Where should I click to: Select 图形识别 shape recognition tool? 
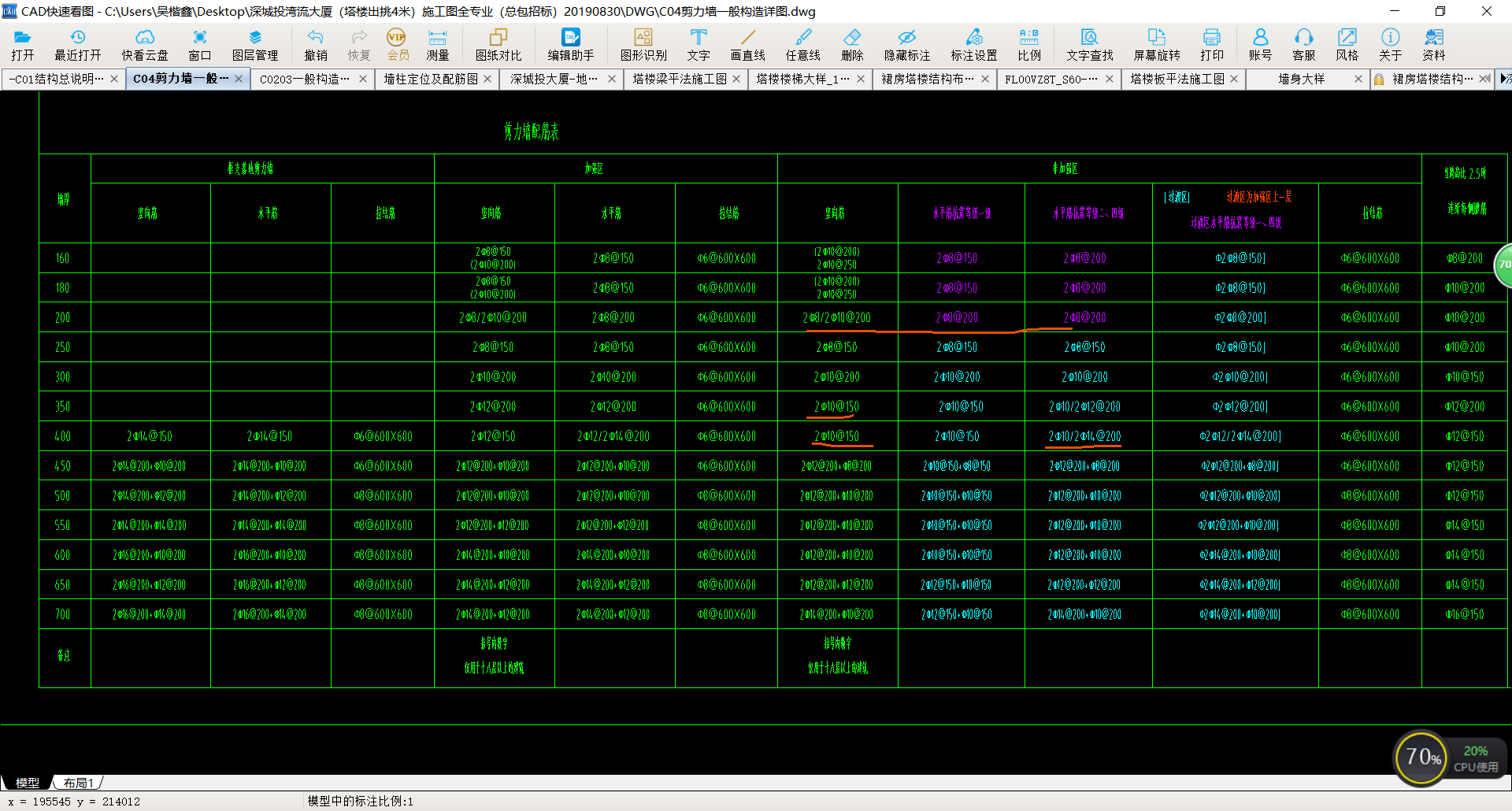point(643,45)
